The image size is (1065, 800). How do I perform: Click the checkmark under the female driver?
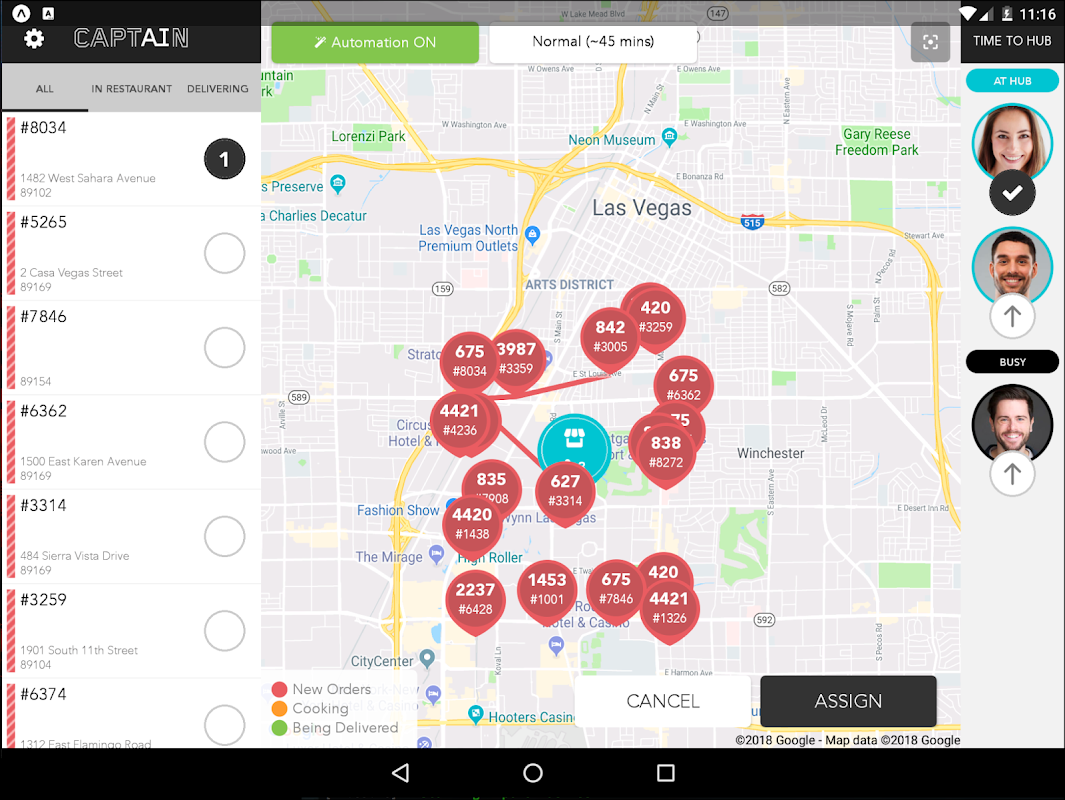tap(1012, 193)
